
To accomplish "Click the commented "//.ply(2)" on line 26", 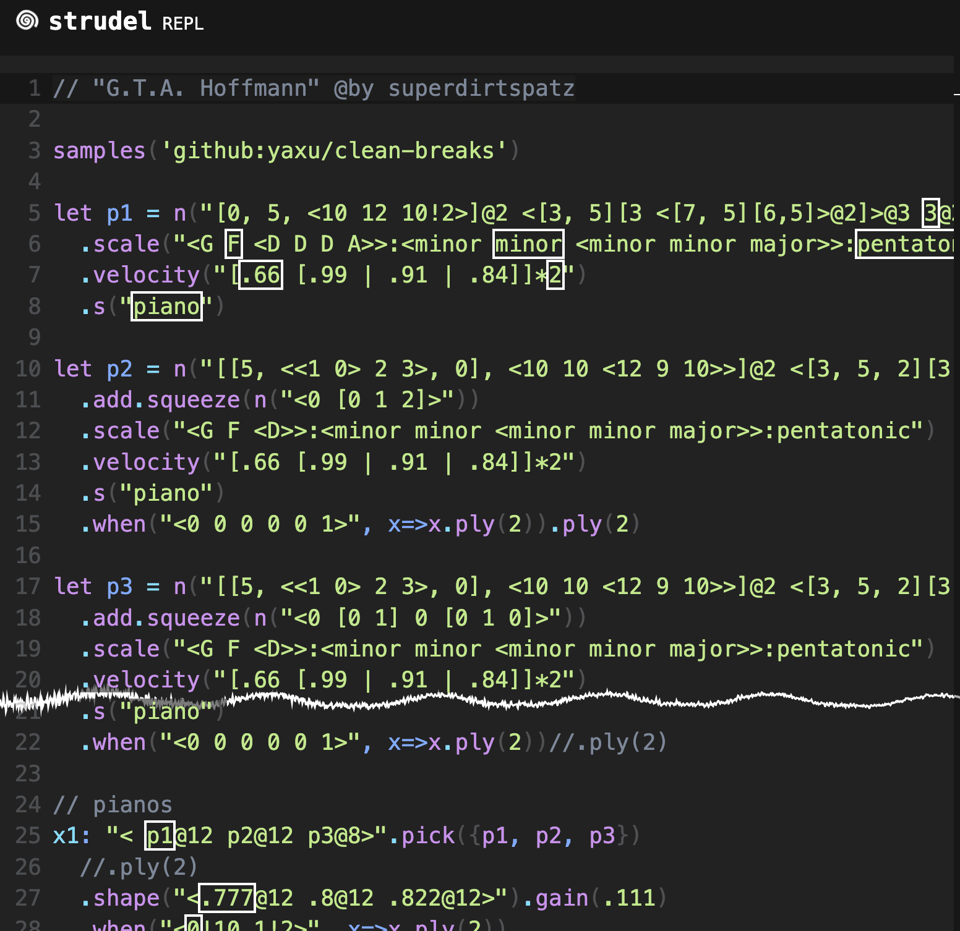I will click(x=139, y=866).
